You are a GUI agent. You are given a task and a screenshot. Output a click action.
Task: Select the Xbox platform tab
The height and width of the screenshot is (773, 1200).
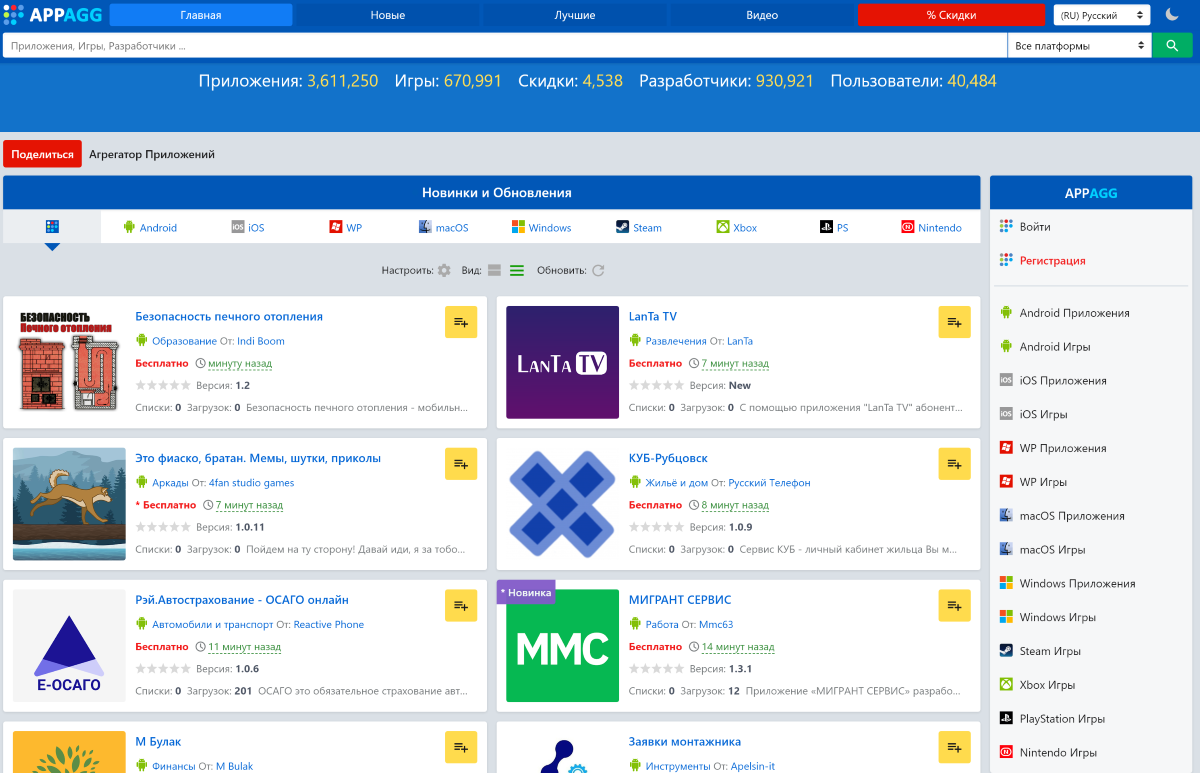pyautogui.click(x=736, y=227)
